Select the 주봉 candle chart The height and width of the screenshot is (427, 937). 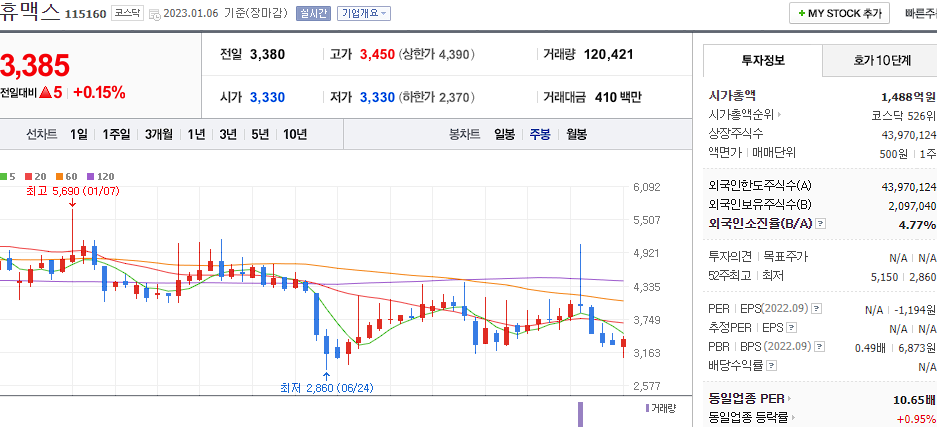click(x=540, y=134)
